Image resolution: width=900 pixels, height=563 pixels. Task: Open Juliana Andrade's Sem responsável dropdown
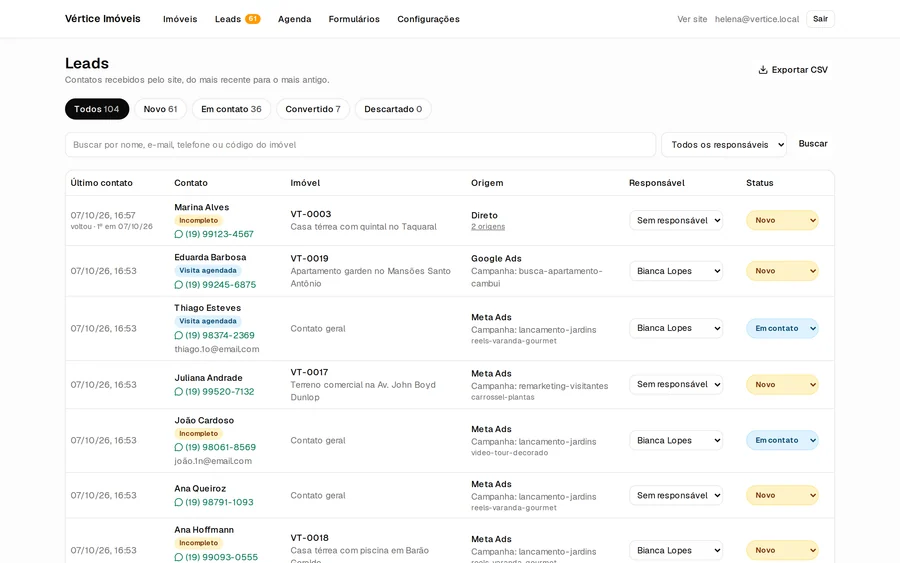[x=676, y=385]
